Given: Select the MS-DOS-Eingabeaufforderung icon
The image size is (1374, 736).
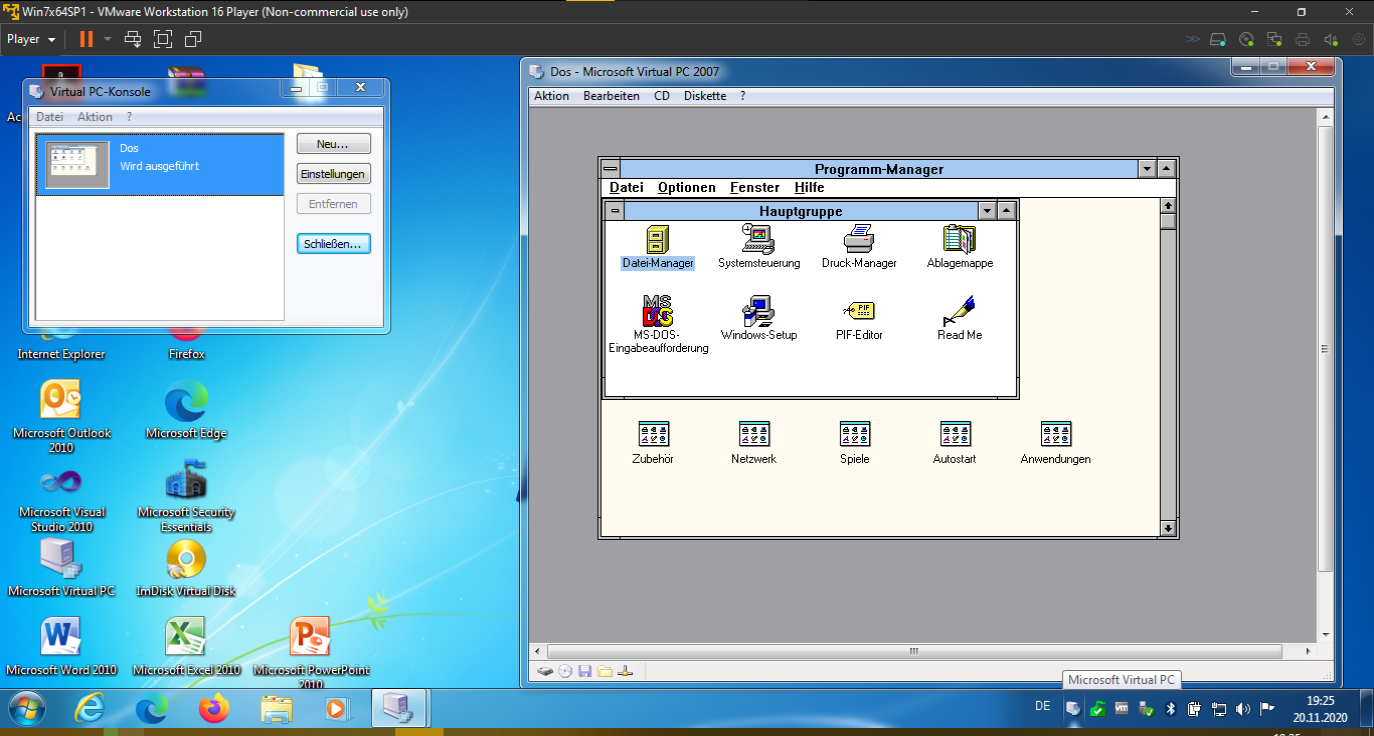Looking at the screenshot, I should 657,311.
